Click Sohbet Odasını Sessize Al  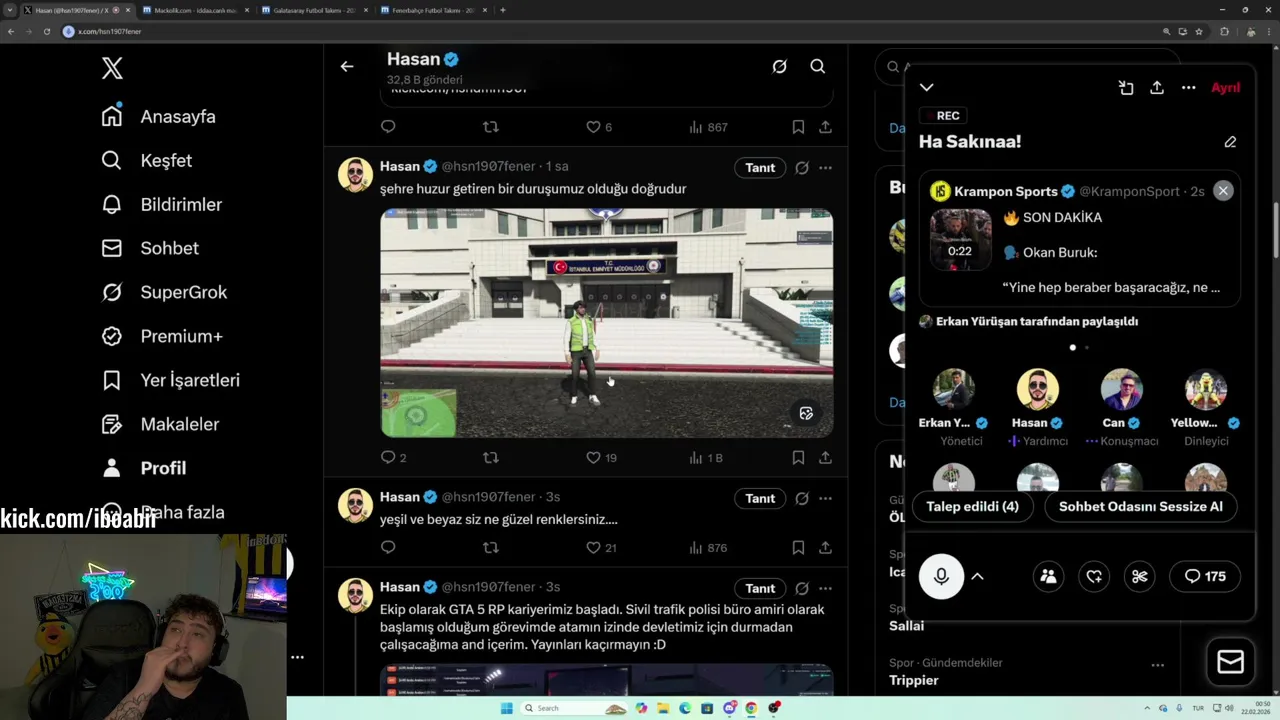(x=1141, y=506)
